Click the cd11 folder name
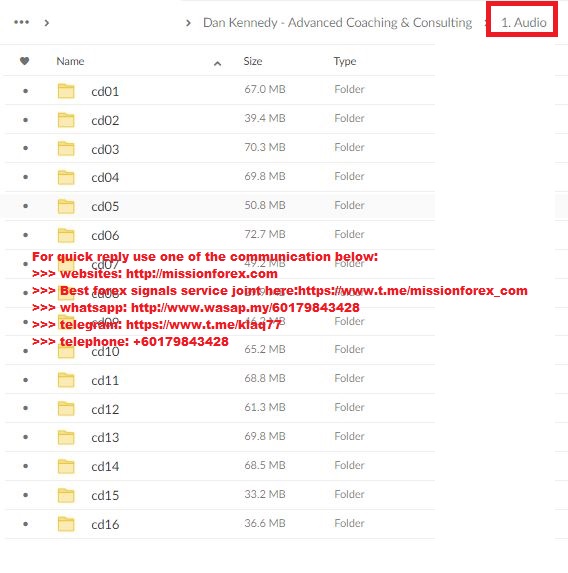The image size is (568, 573). pos(105,380)
